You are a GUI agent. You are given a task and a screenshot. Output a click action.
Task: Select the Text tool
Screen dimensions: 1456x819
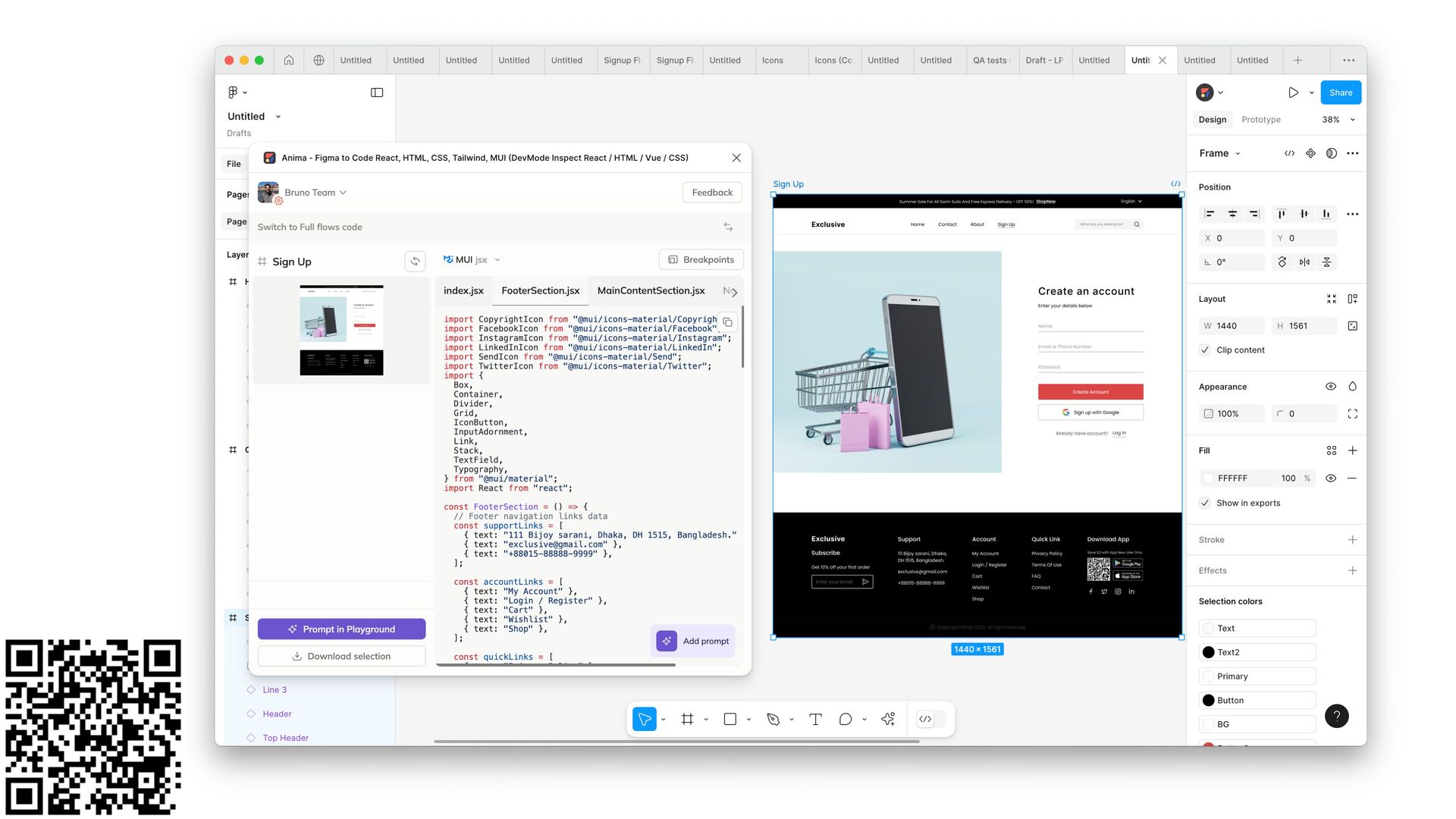[x=815, y=719]
